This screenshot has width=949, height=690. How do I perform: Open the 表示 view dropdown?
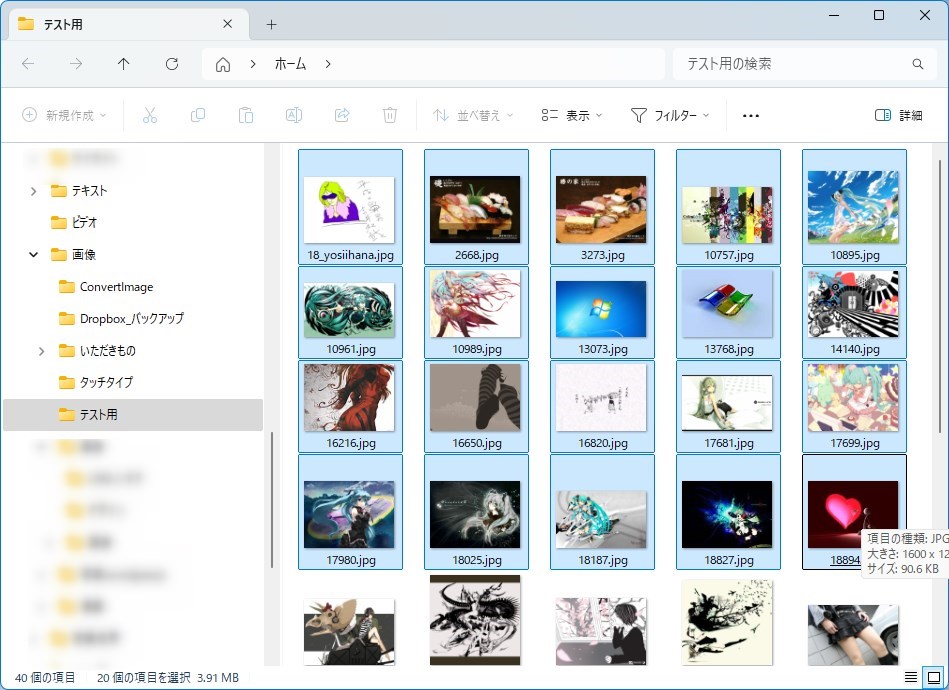point(572,115)
